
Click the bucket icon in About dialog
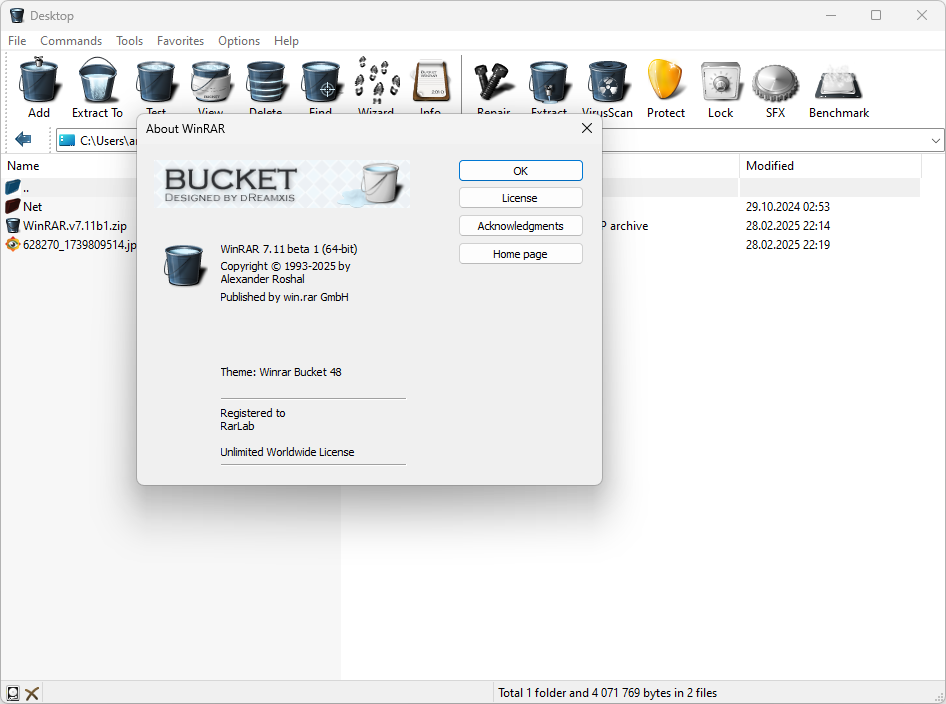click(184, 264)
